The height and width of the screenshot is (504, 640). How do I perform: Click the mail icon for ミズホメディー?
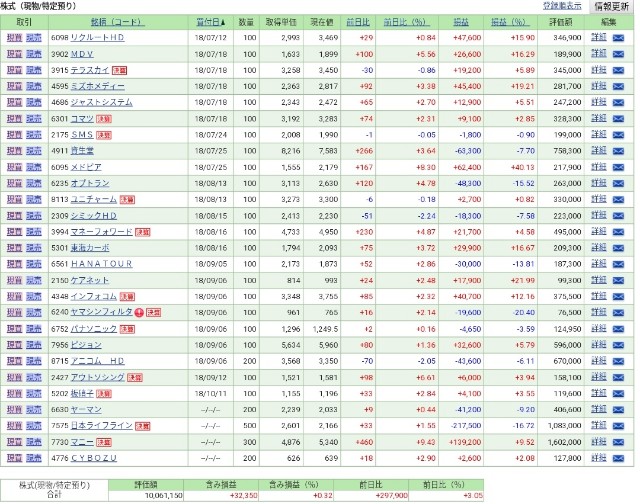(x=618, y=86)
